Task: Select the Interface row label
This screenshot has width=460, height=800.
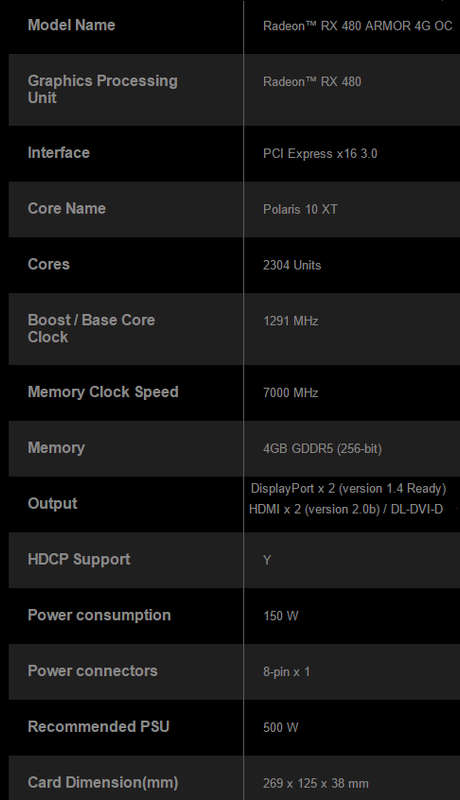Action: point(59,153)
